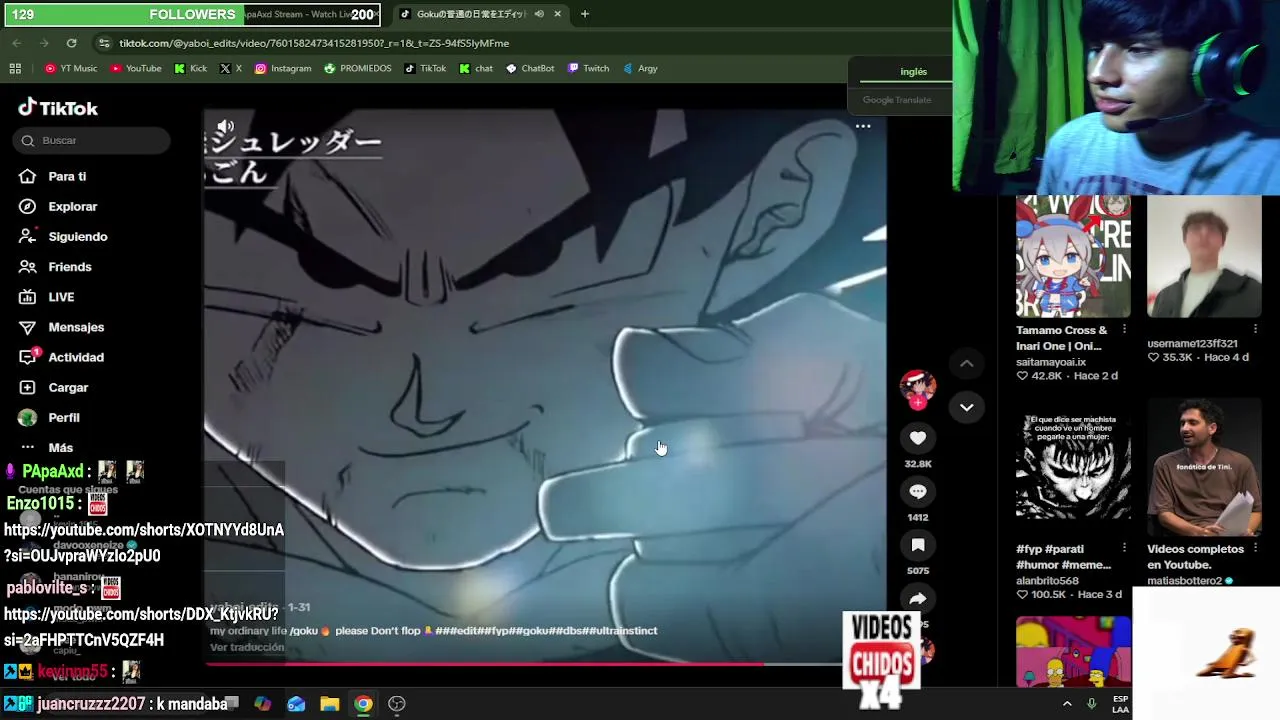The width and height of the screenshot is (1280, 720).
Task: Open Perfil in sidebar
Action: click(63, 417)
